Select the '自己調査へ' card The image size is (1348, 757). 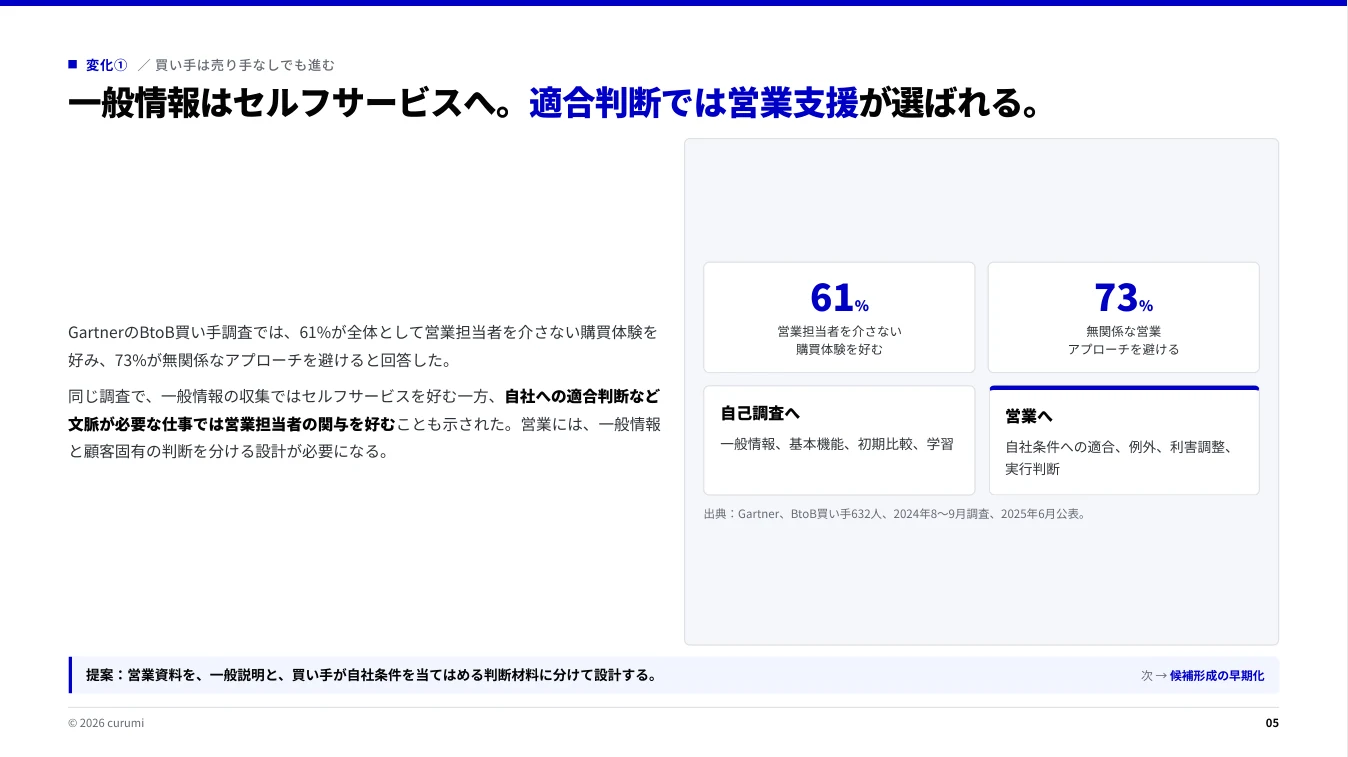(x=839, y=440)
